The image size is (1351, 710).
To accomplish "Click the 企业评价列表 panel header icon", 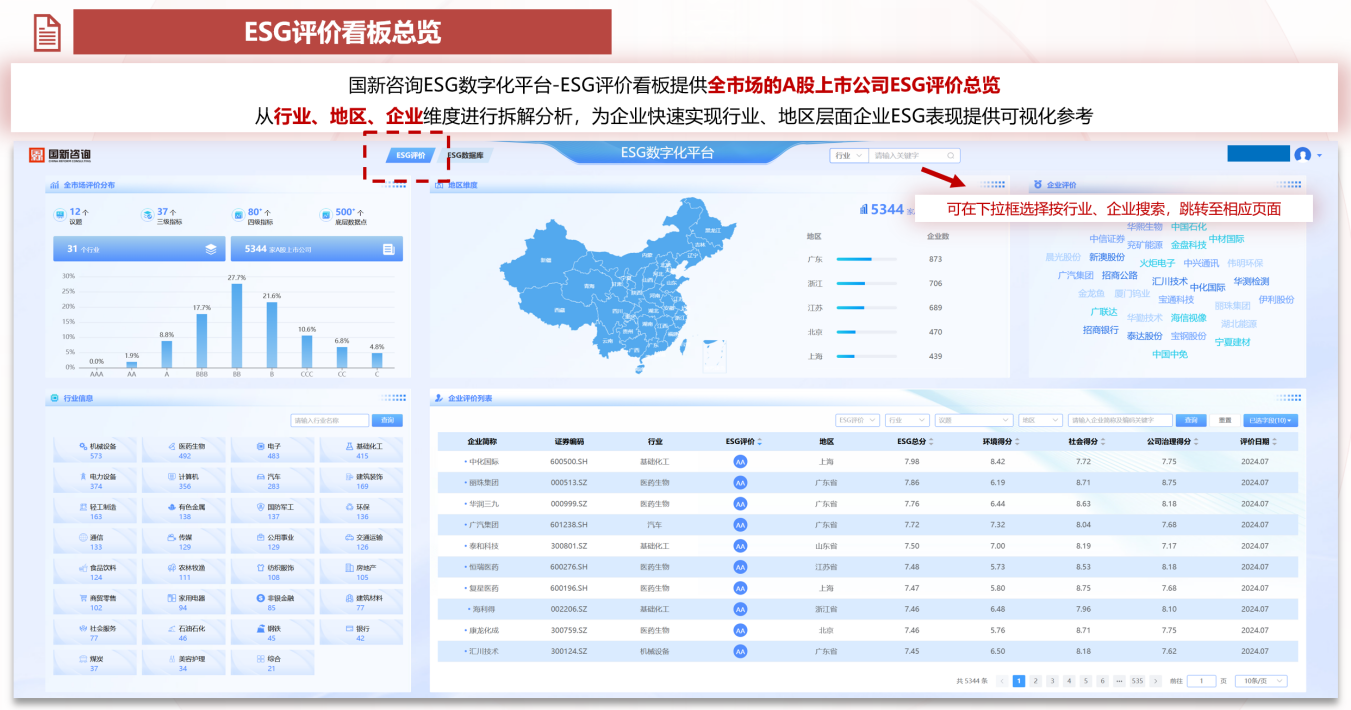I will point(441,397).
